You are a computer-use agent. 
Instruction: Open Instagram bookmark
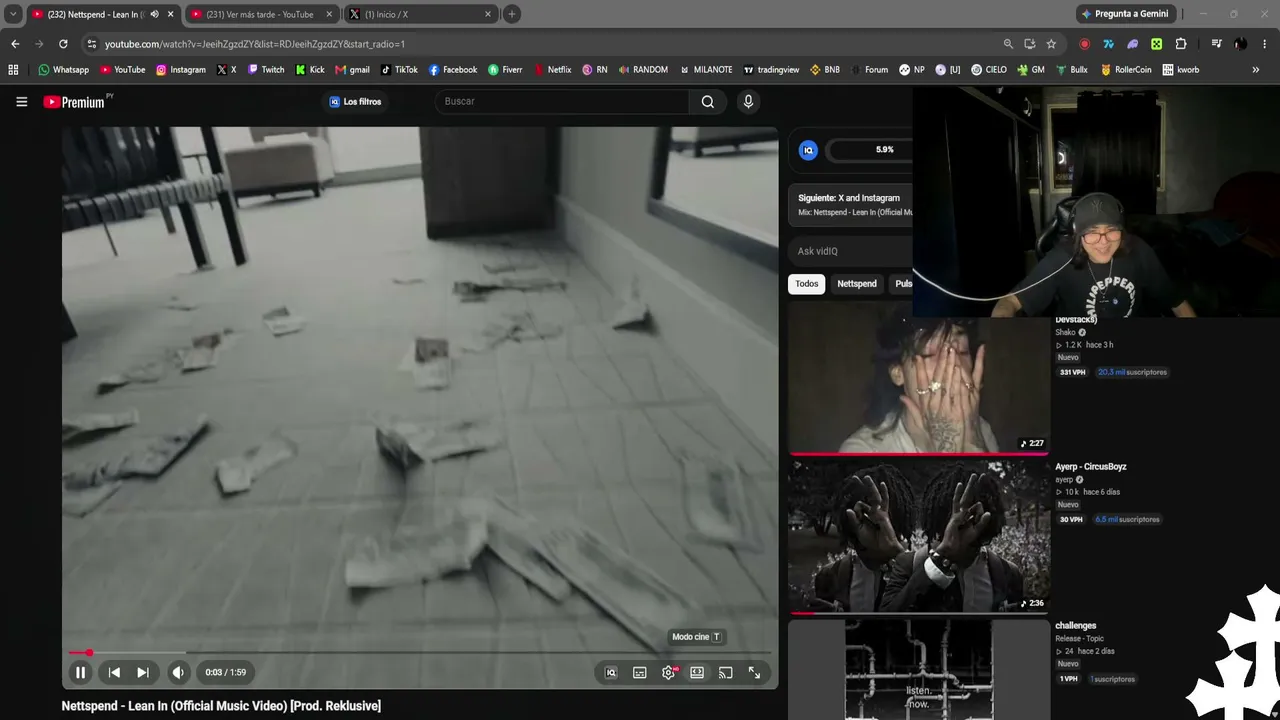(x=181, y=70)
